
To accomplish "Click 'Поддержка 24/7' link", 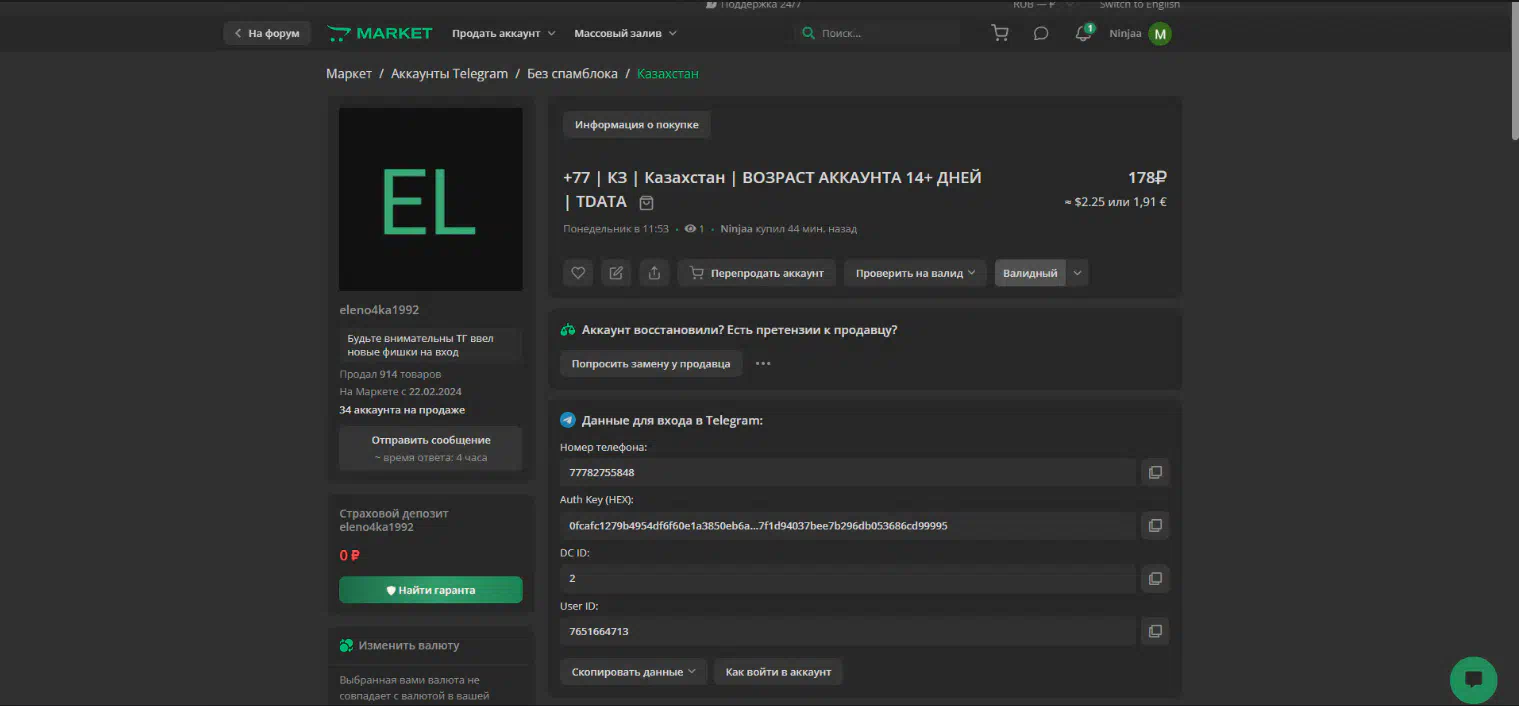I will (x=753, y=4).
